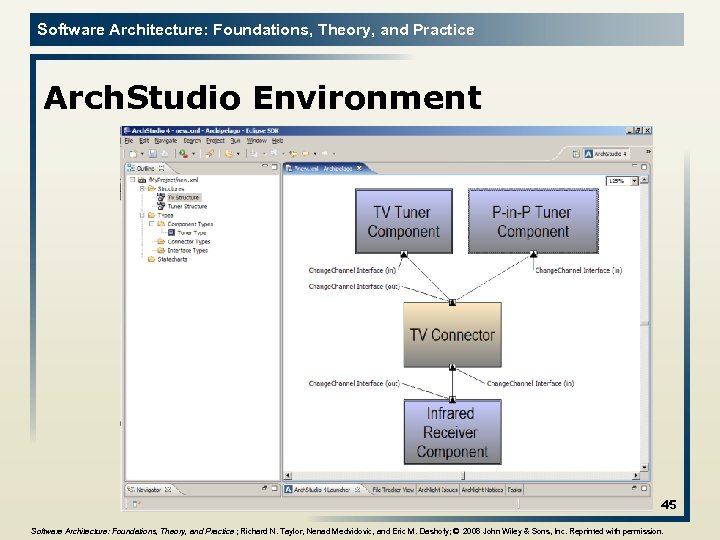The width and height of the screenshot is (720, 540).
Task: Open the Project menu
Action: tap(215, 141)
